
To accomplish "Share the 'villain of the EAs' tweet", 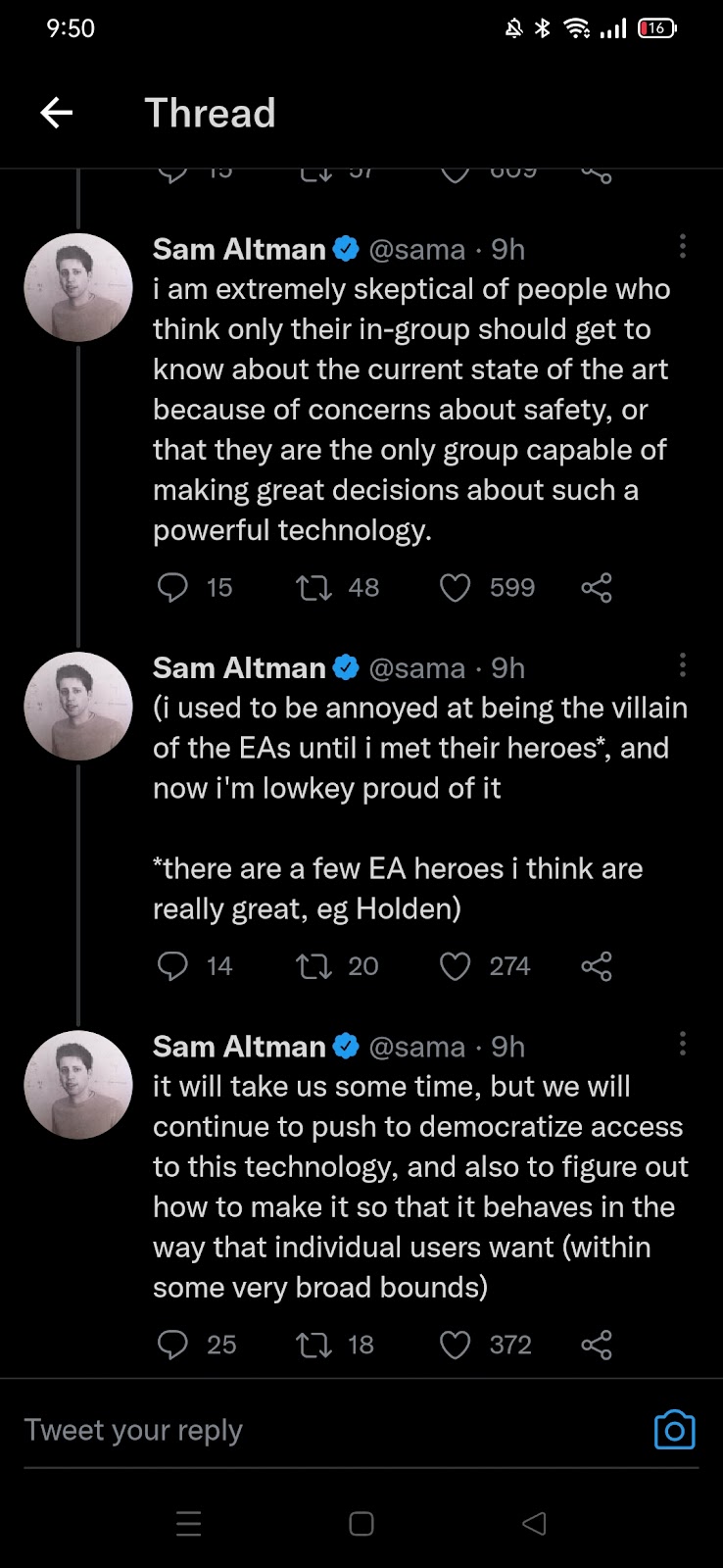I will coord(597,966).
